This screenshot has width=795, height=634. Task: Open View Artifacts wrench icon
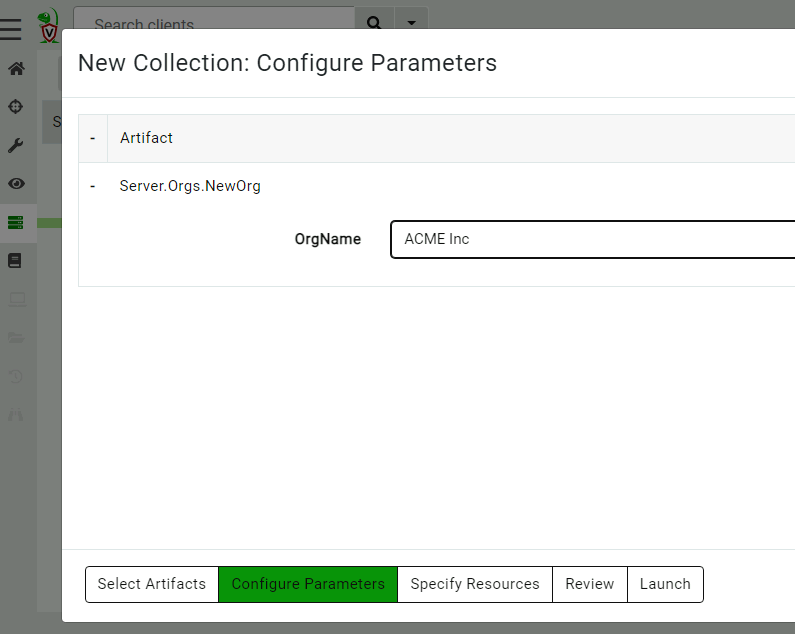pyautogui.click(x=16, y=146)
